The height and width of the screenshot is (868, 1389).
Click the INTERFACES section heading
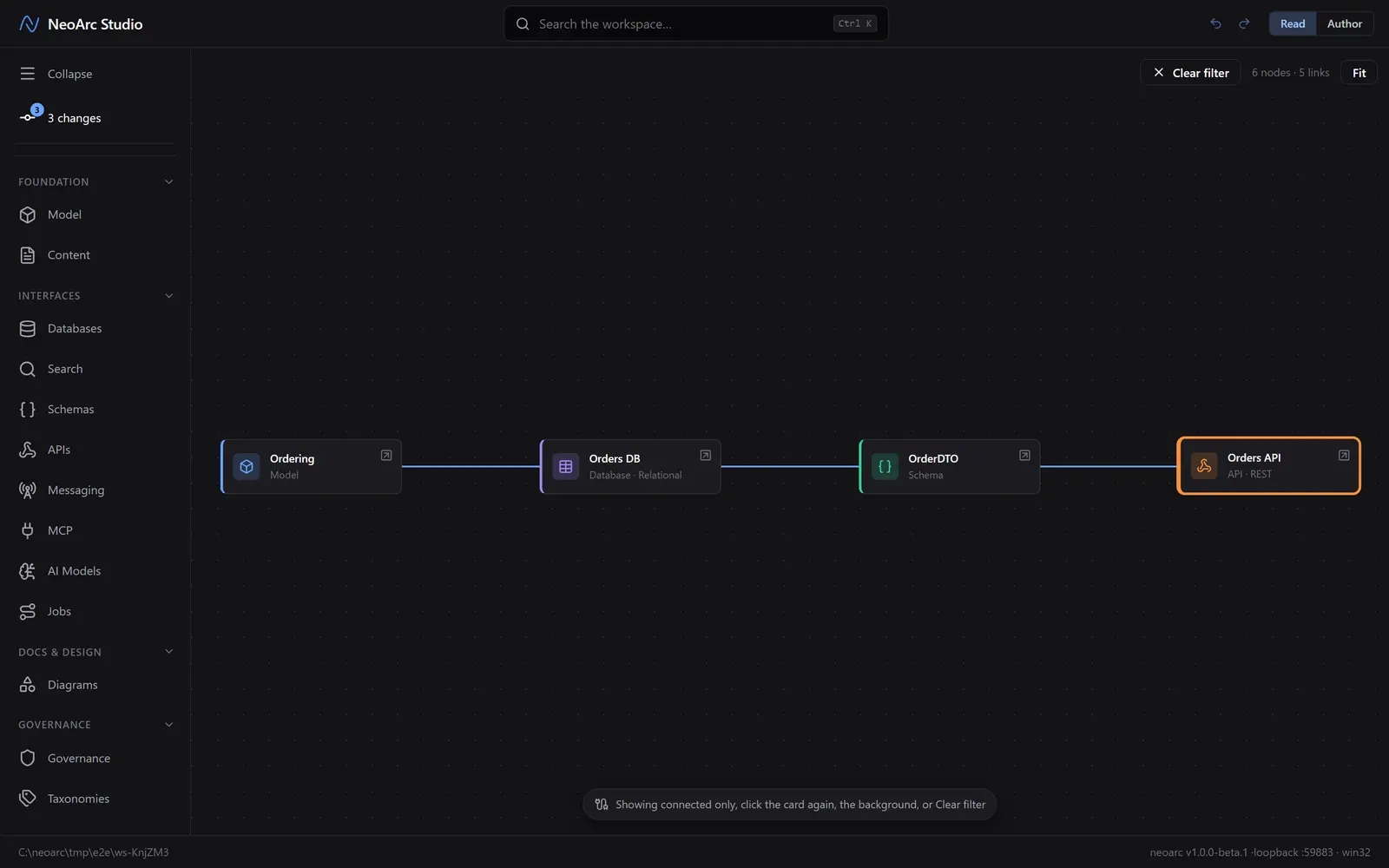(x=49, y=296)
